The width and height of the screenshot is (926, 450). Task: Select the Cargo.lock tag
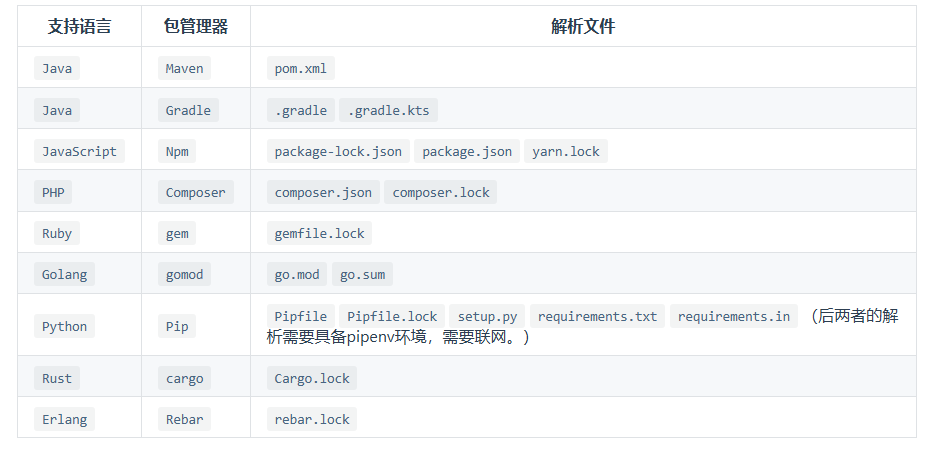click(x=312, y=379)
